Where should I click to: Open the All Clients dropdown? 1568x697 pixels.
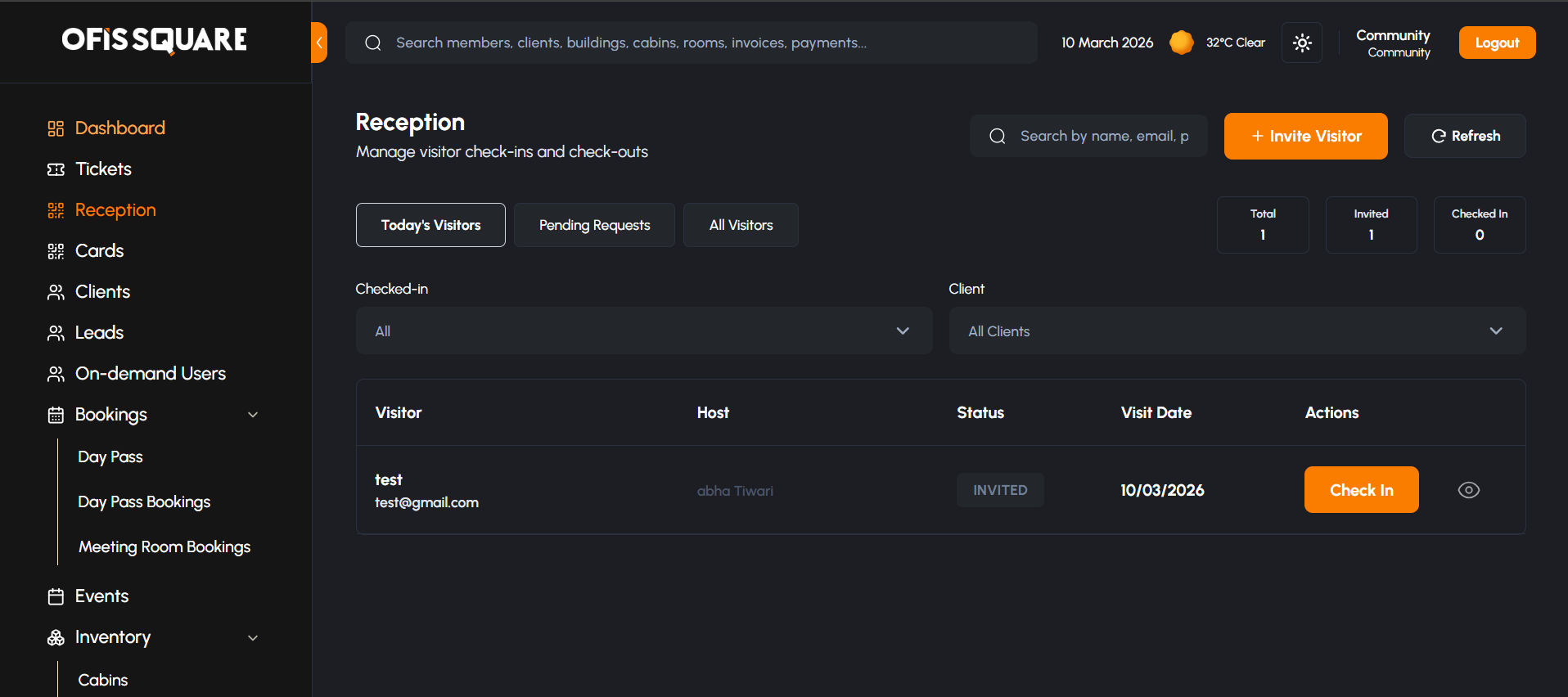click(1237, 331)
